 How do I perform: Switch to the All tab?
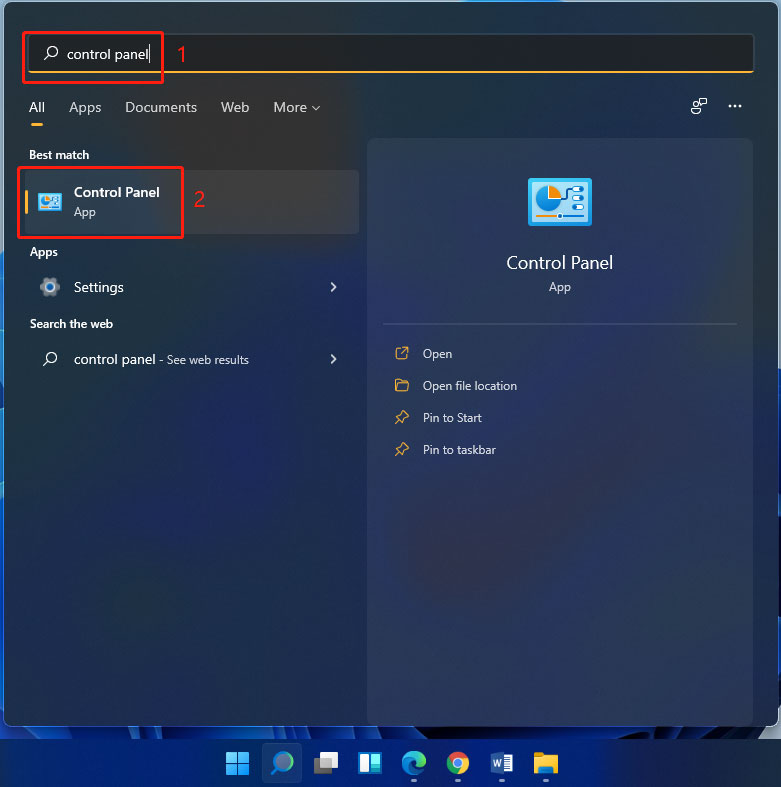click(37, 107)
